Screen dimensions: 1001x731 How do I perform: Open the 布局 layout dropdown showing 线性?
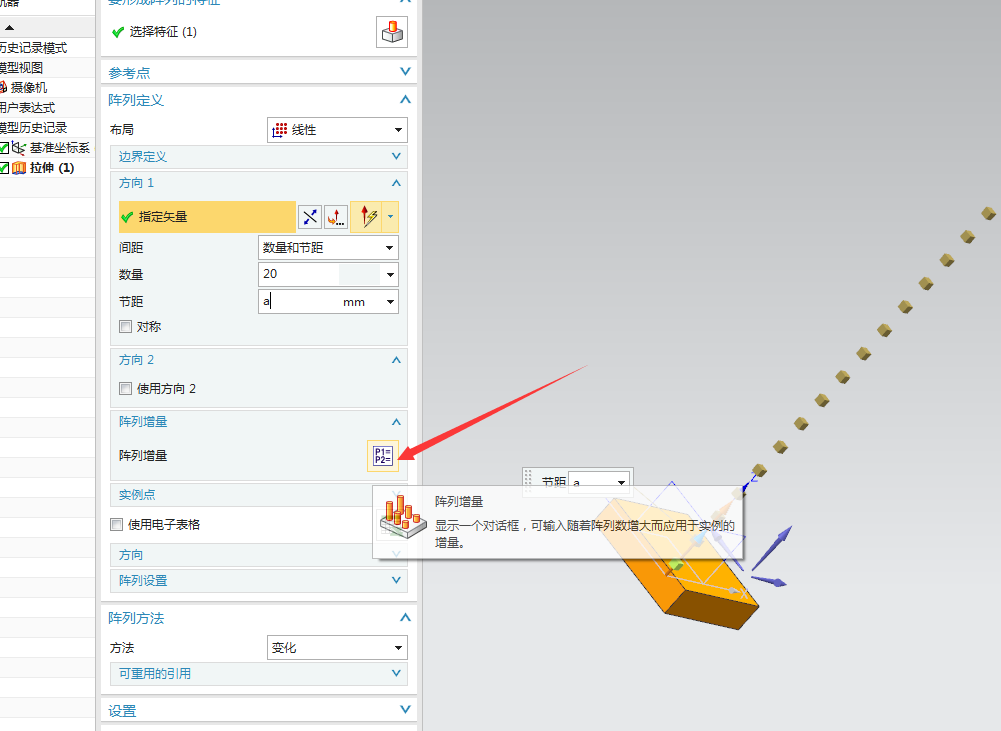coord(337,130)
